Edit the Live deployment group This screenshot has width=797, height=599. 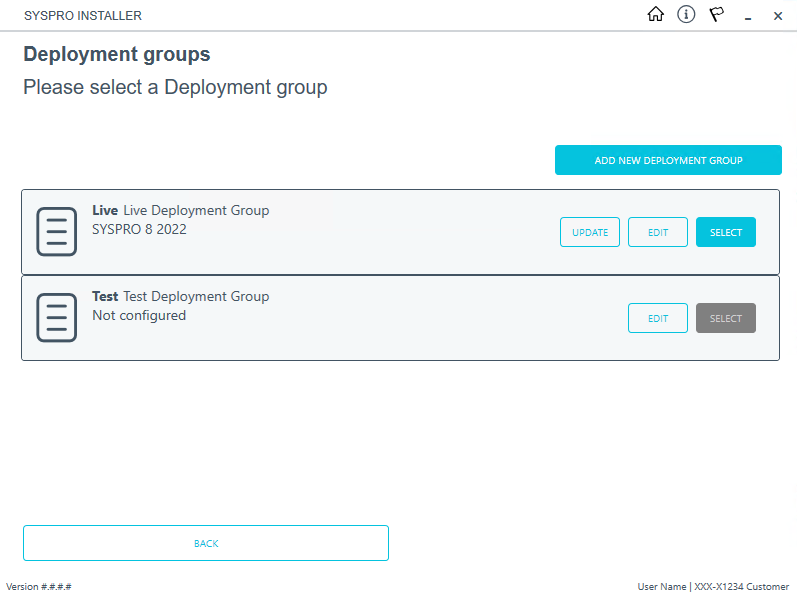tap(657, 232)
